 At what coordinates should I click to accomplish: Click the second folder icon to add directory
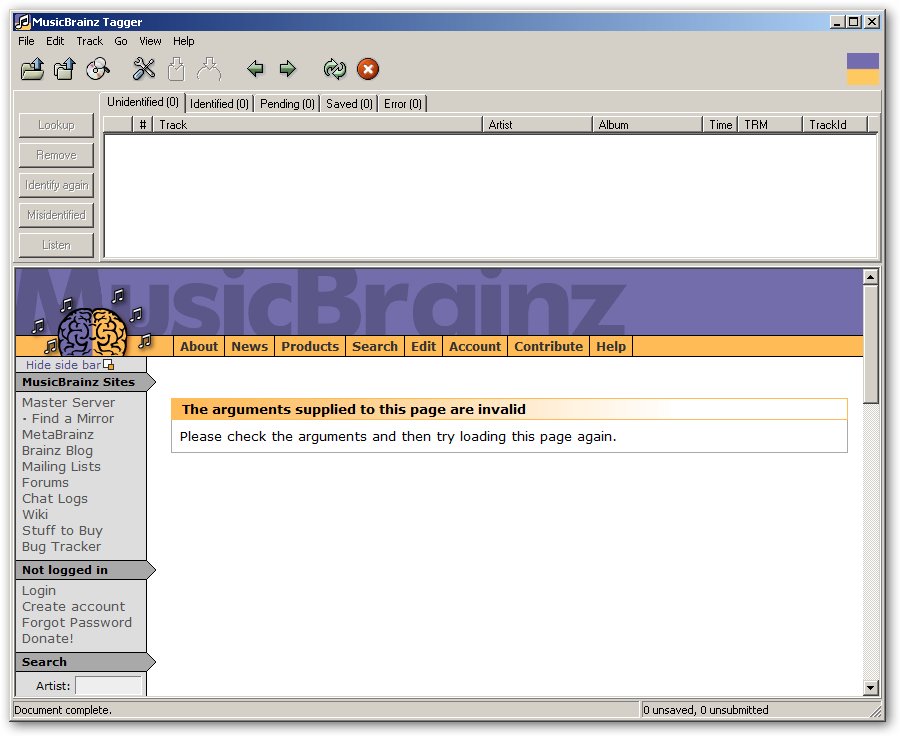(x=65, y=69)
